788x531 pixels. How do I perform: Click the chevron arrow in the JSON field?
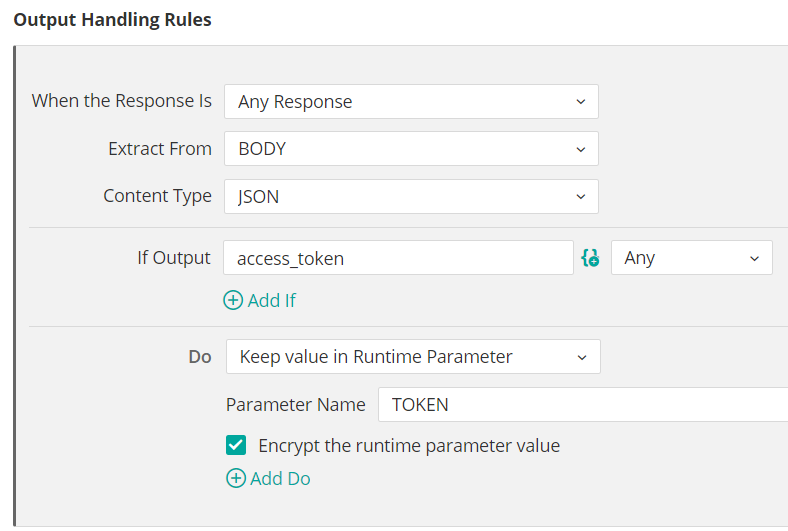click(581, 196)
